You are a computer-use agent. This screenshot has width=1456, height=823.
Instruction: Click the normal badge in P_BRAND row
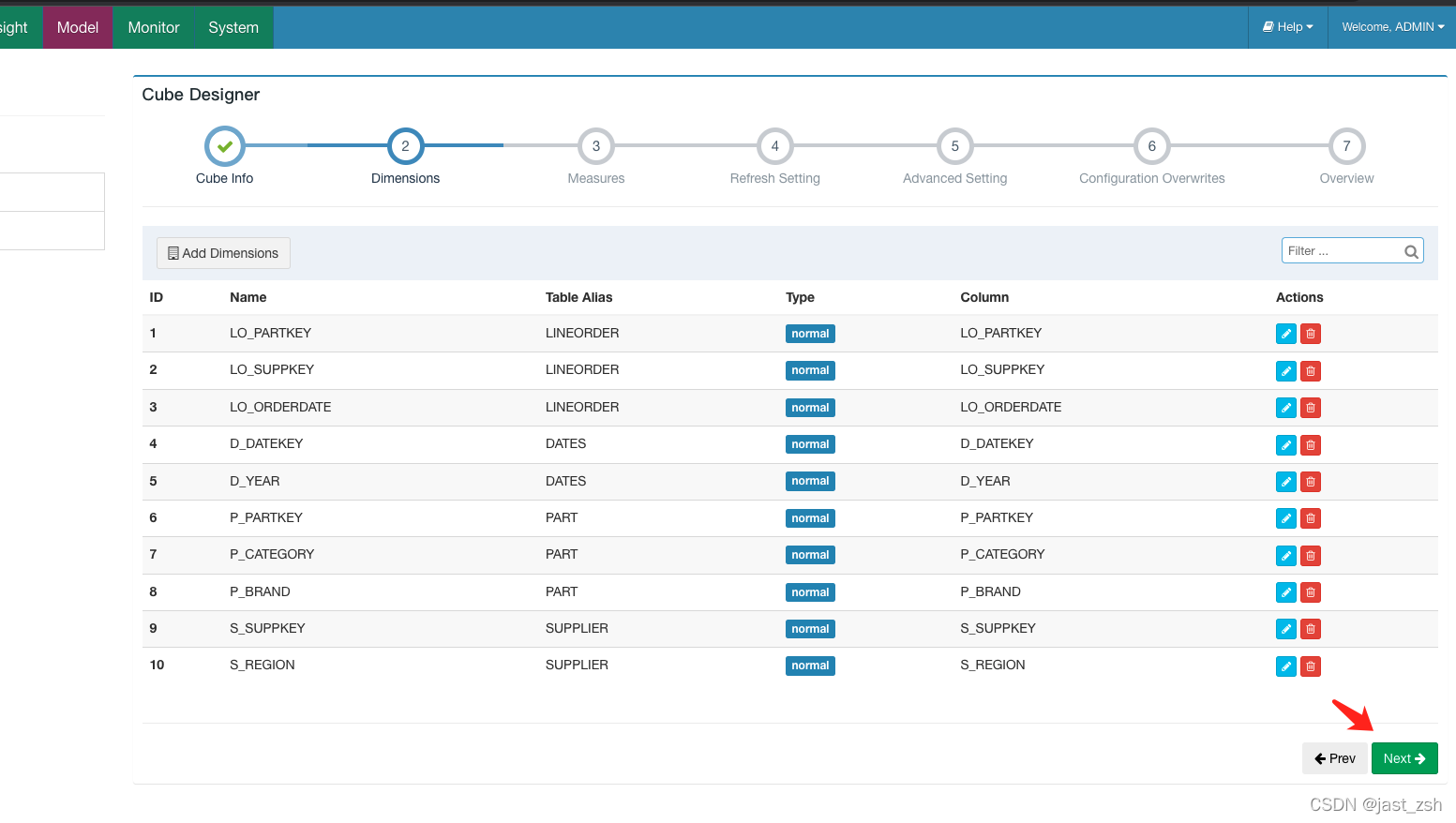coord(810,592)
